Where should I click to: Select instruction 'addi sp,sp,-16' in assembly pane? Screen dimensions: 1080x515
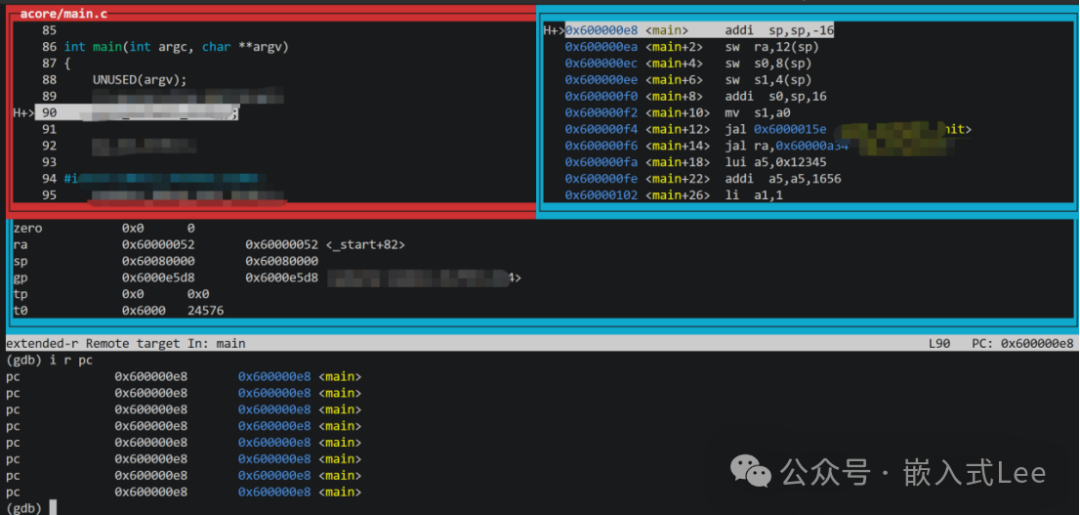pyautogui.click(x=780, y=30)
